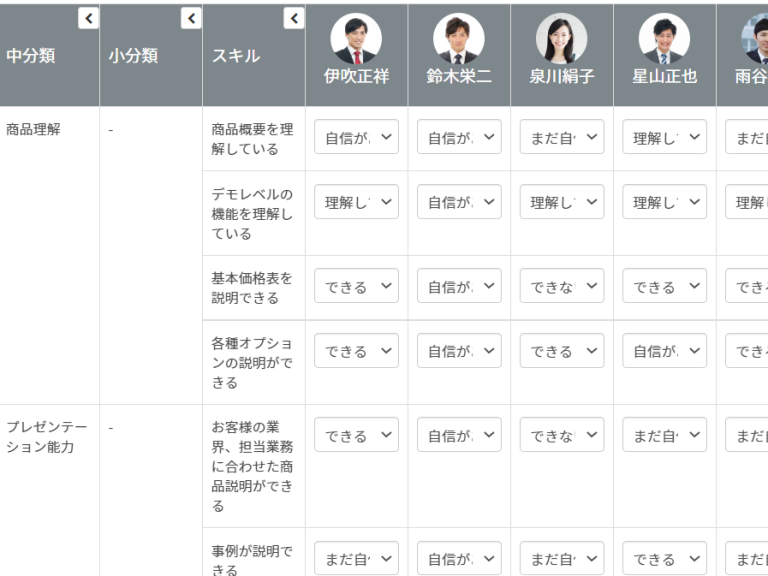Click 伊吹正祥's profile avatar

click(x=356, y=39)
